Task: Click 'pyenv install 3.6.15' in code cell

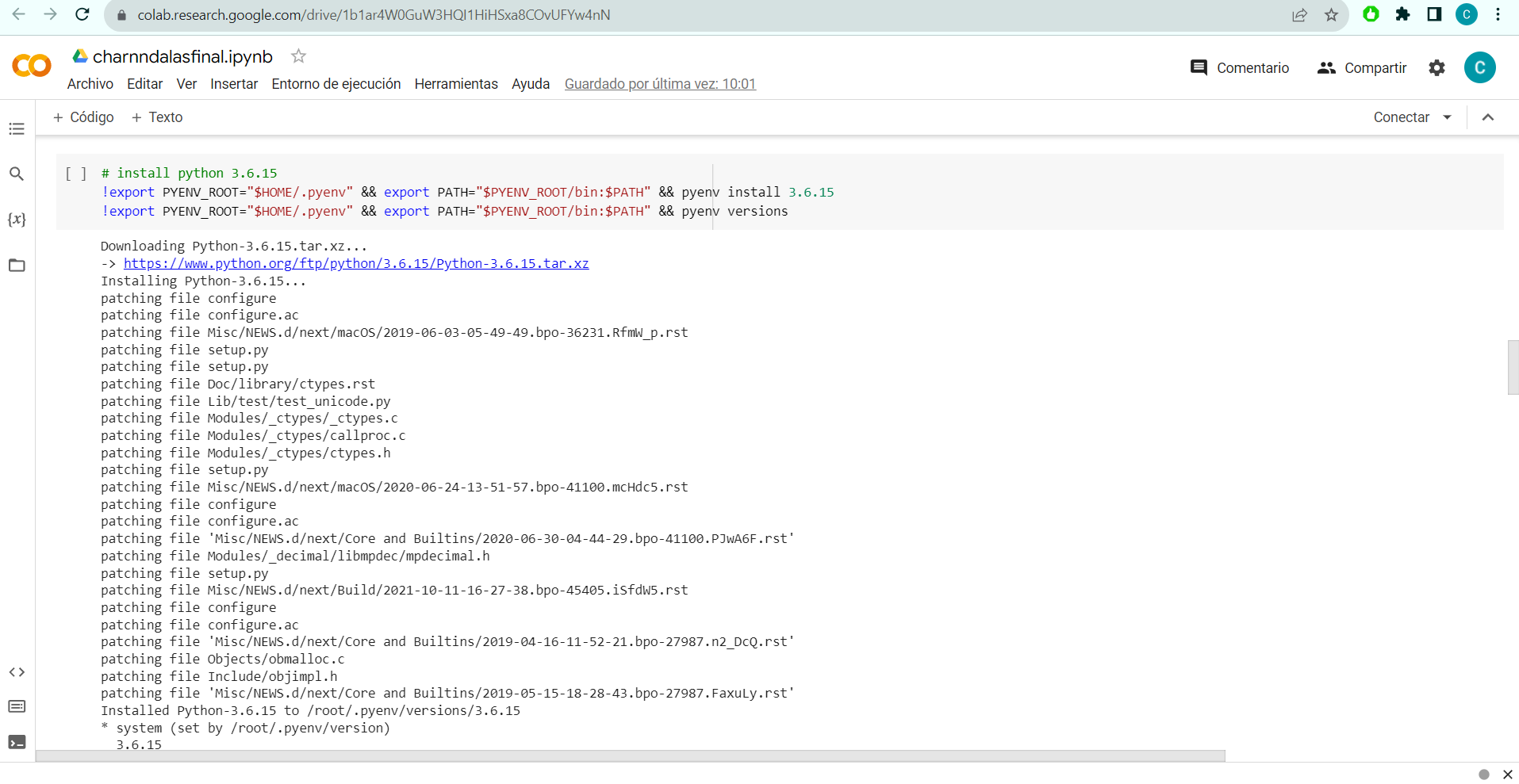Action: point(758,192)
